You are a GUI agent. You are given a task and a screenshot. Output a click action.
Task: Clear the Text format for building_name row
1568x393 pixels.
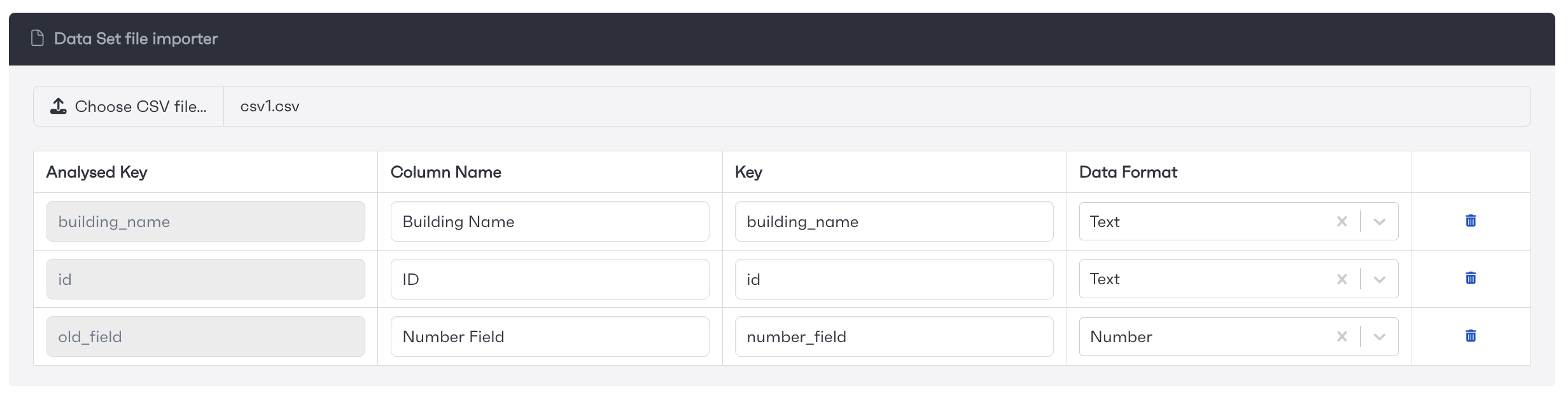point(1341,221)
